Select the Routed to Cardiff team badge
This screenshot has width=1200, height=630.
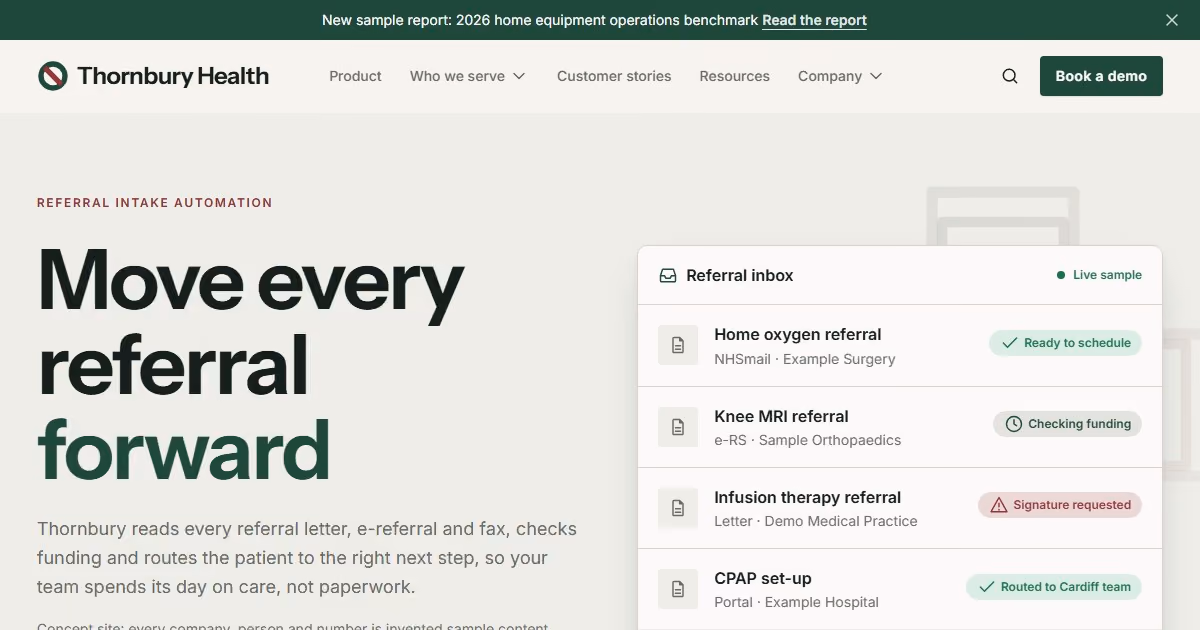[1054, 587]
